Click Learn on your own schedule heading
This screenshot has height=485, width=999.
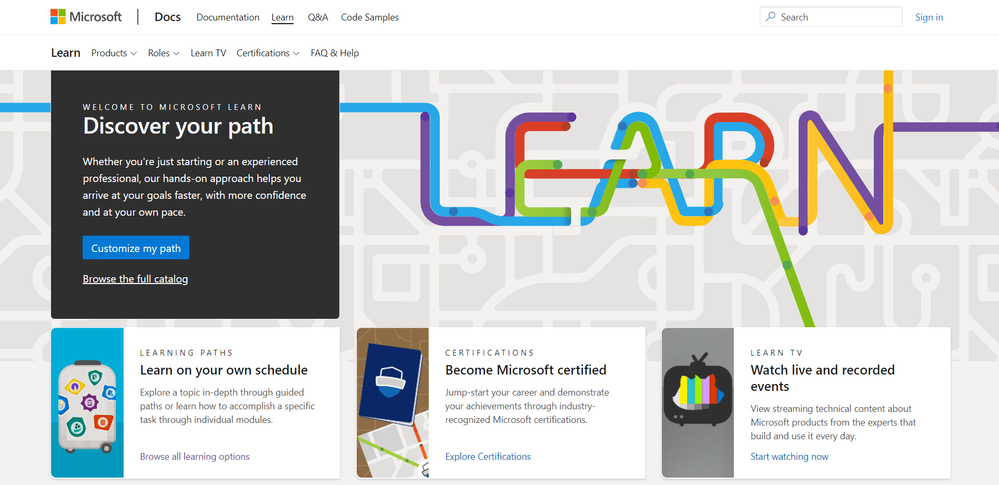pos(224,370)
